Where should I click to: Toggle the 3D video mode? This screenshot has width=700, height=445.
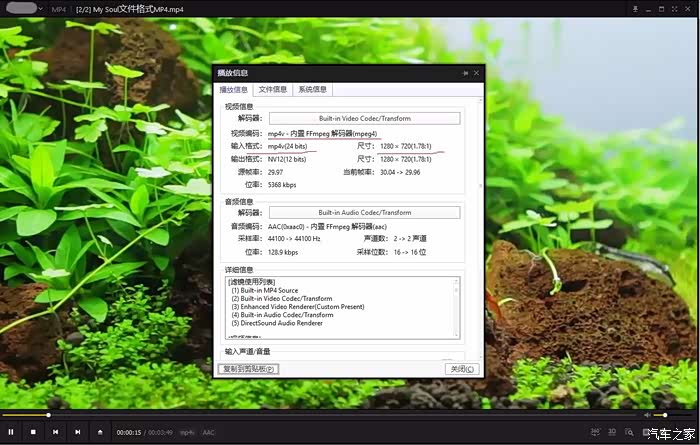coord(613,432)
